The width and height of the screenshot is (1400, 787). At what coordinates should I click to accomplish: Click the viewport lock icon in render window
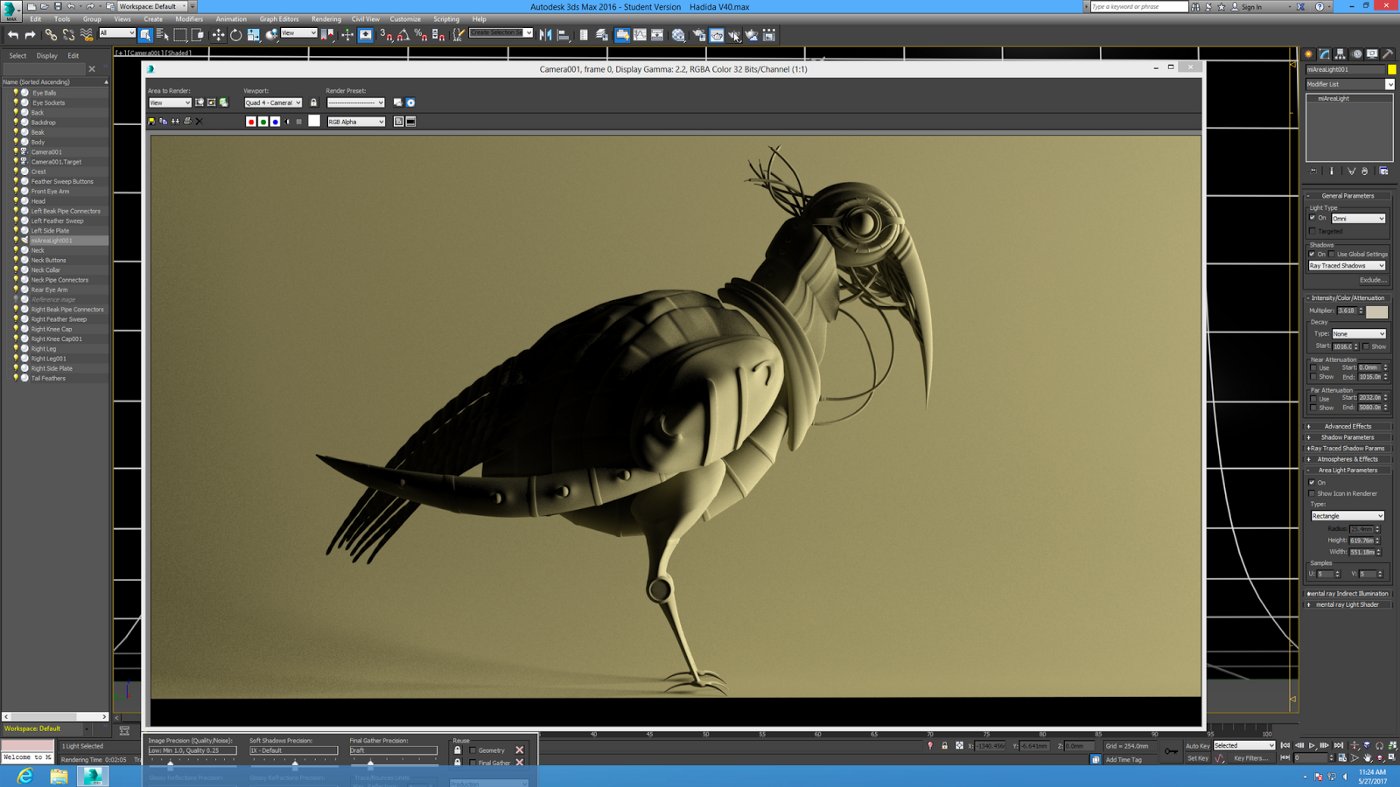pos(313,102)
